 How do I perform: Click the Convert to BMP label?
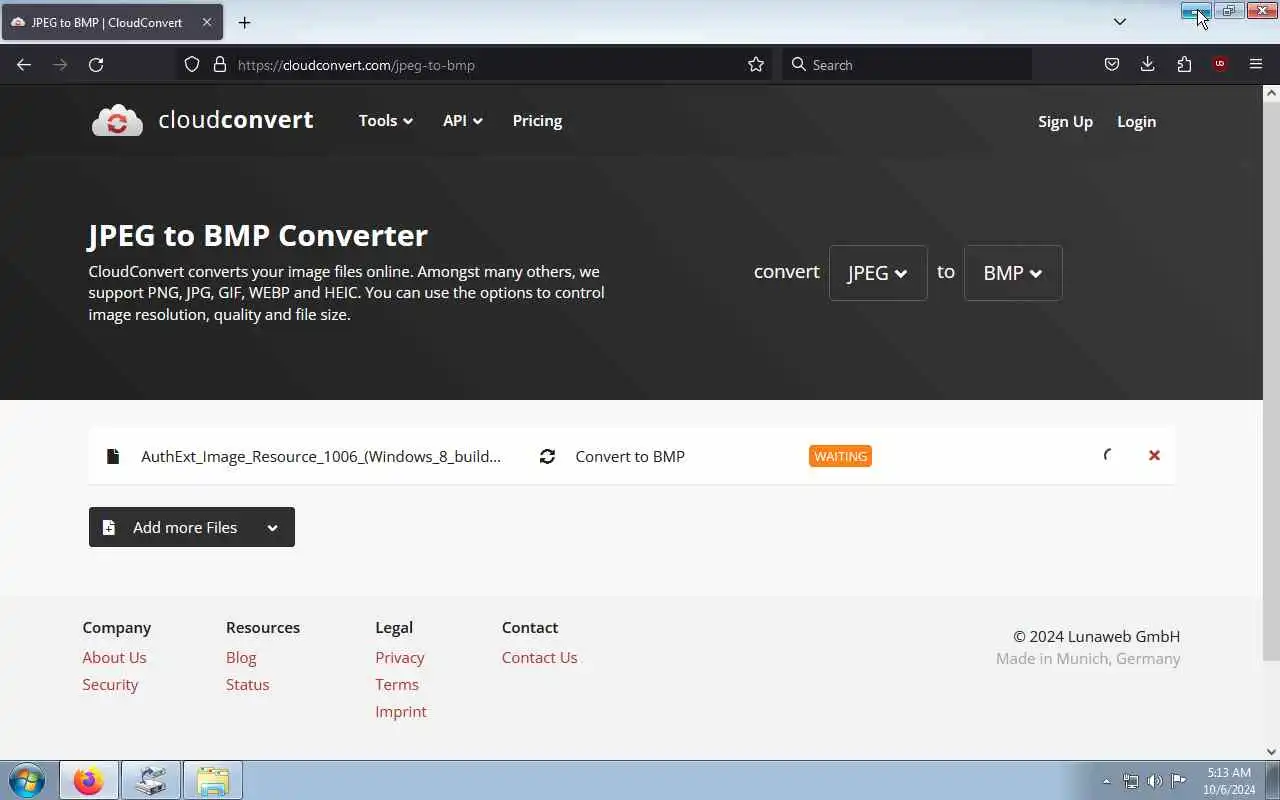630,456
